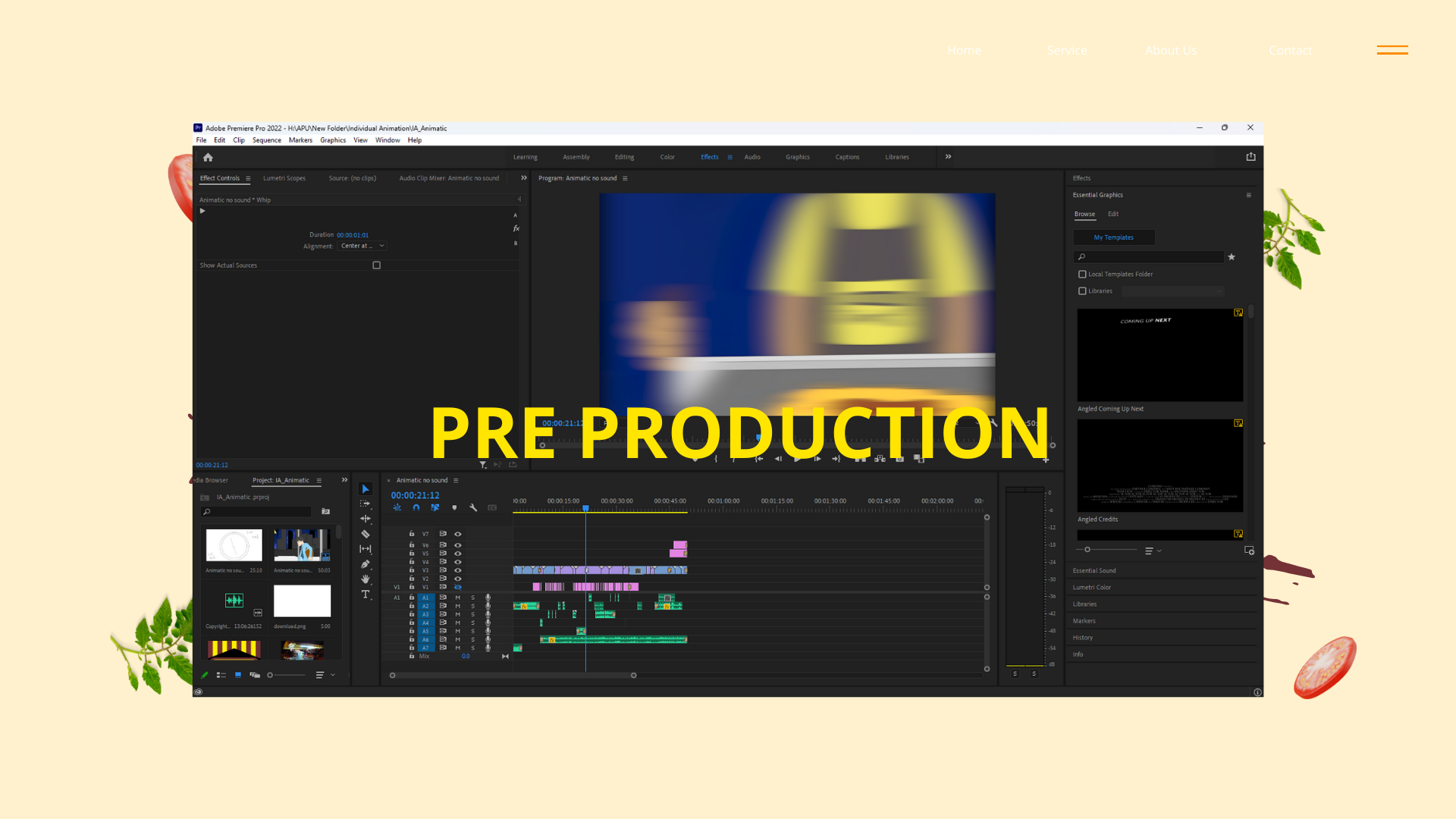Open History panel
Screen dimensions: 1456x819
tap(1082, 638)
